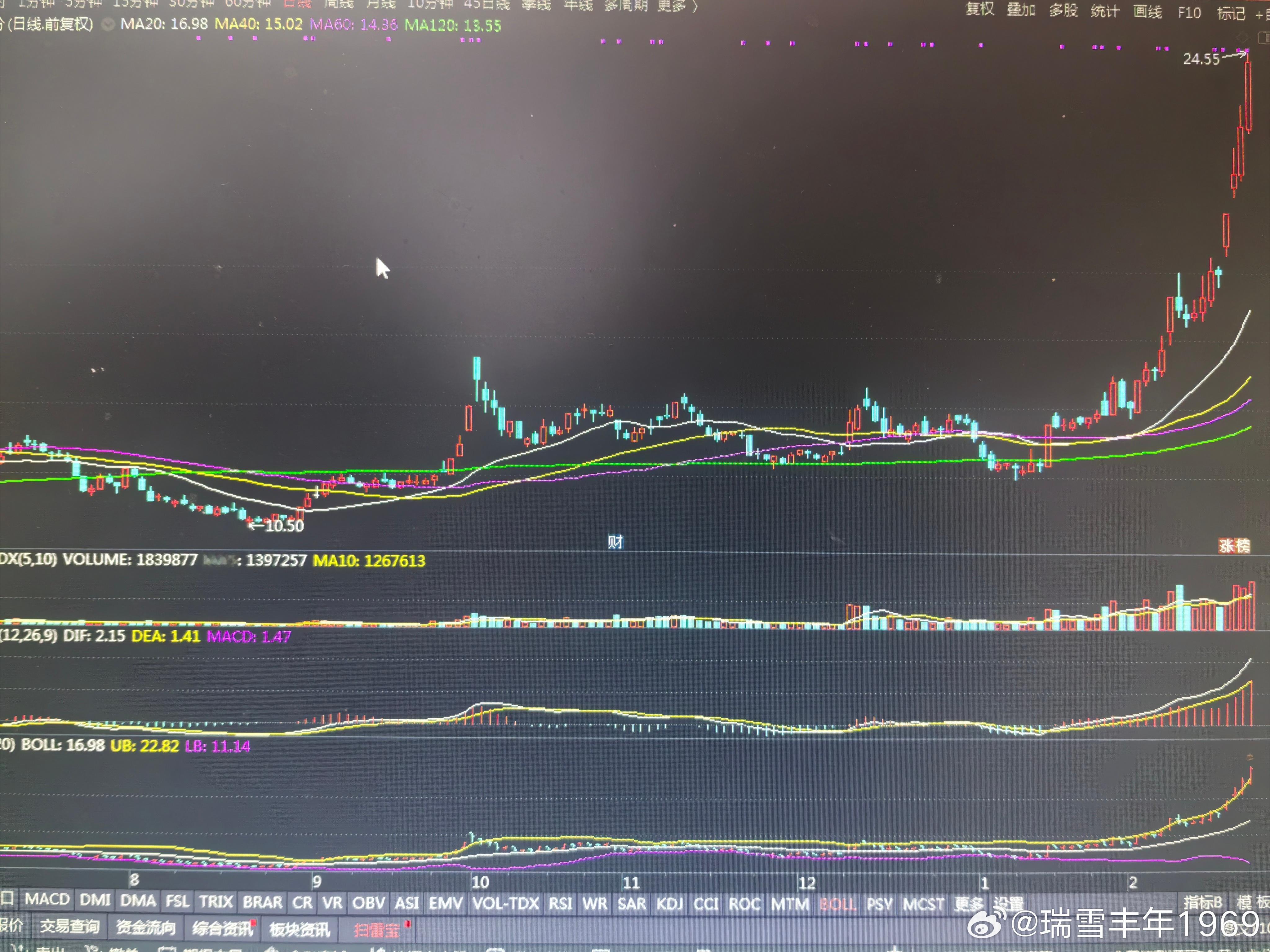Click the MA20: 16.98 label
This screenshot has height=952, width=1270.
click(x=164, y=24)
